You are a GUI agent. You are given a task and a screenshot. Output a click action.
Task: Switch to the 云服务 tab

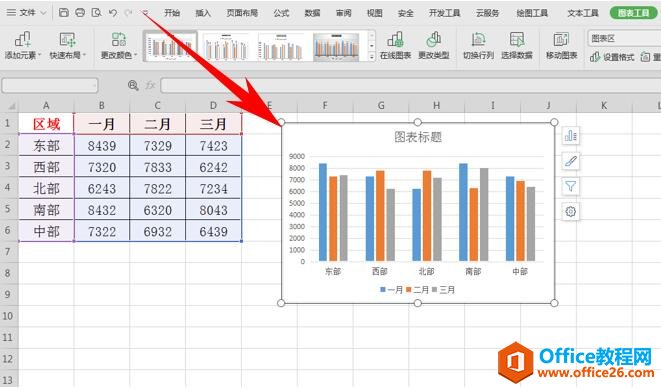(x=487, y=13)
